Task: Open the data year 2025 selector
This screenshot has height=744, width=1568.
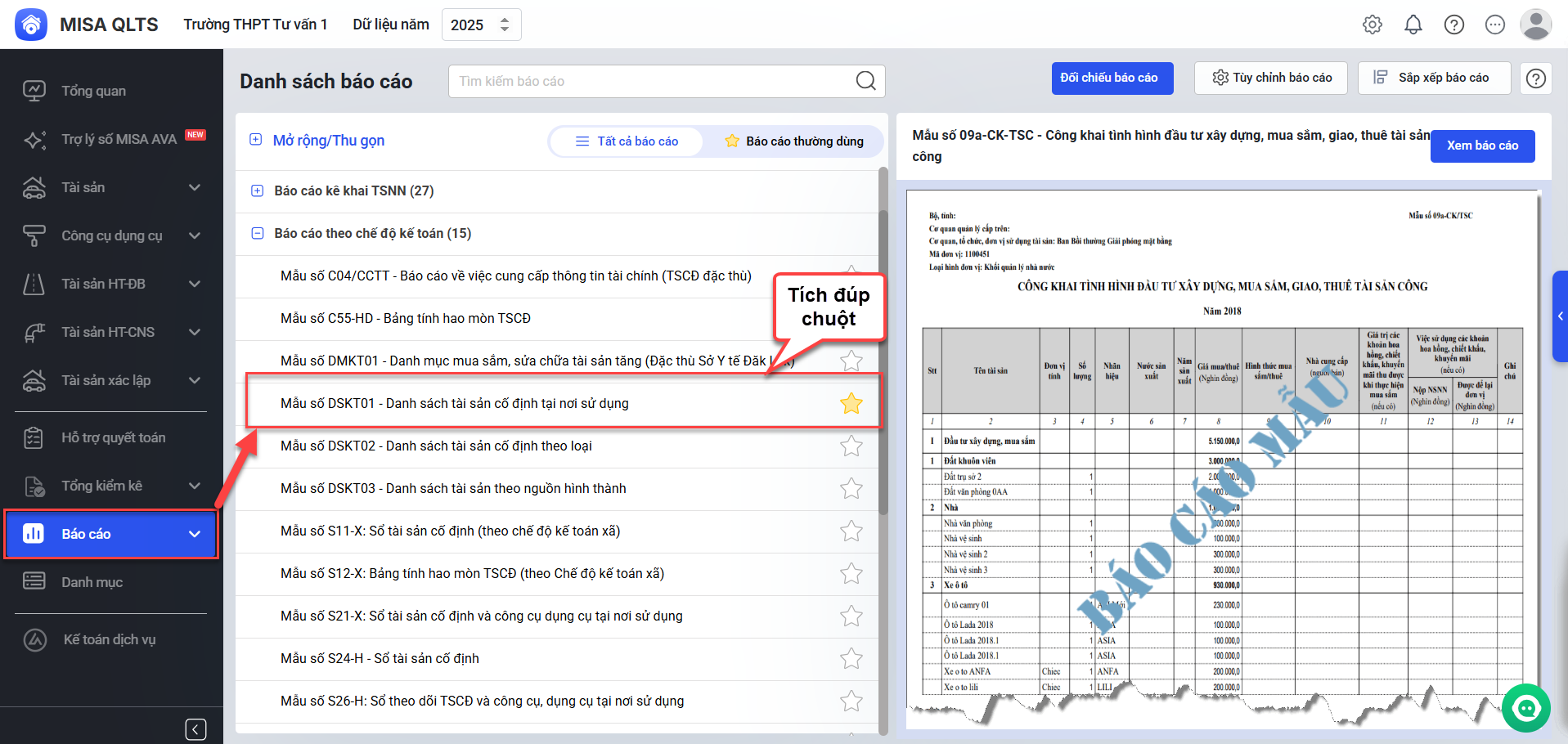Action: 481,25
